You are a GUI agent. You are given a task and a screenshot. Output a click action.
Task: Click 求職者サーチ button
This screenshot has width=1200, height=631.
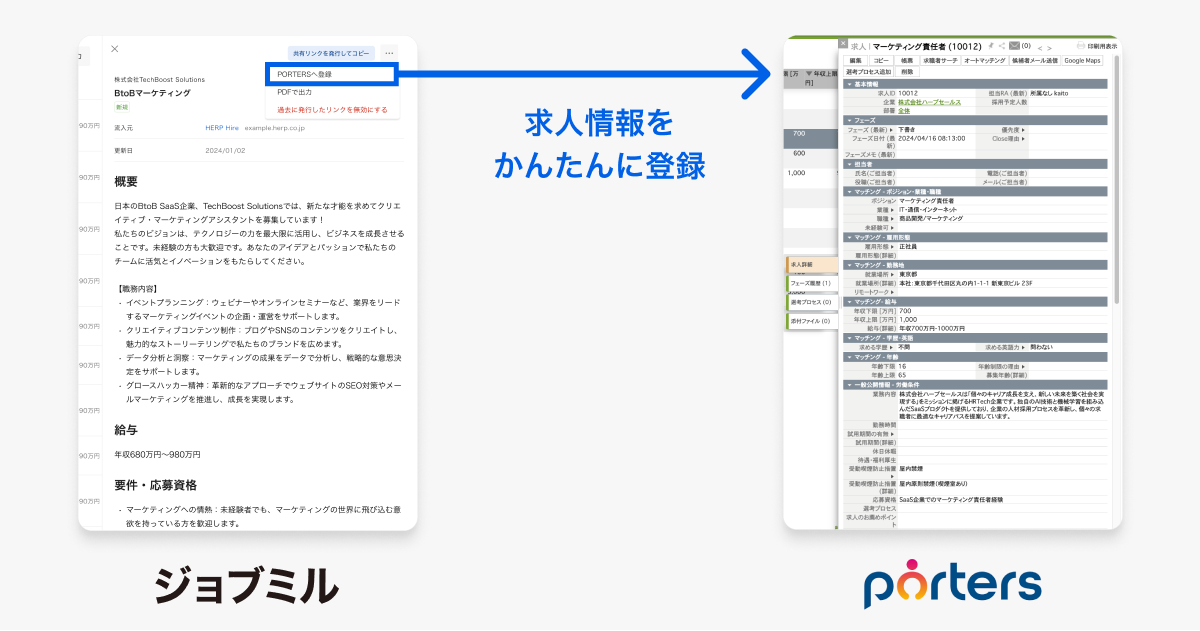940,61
